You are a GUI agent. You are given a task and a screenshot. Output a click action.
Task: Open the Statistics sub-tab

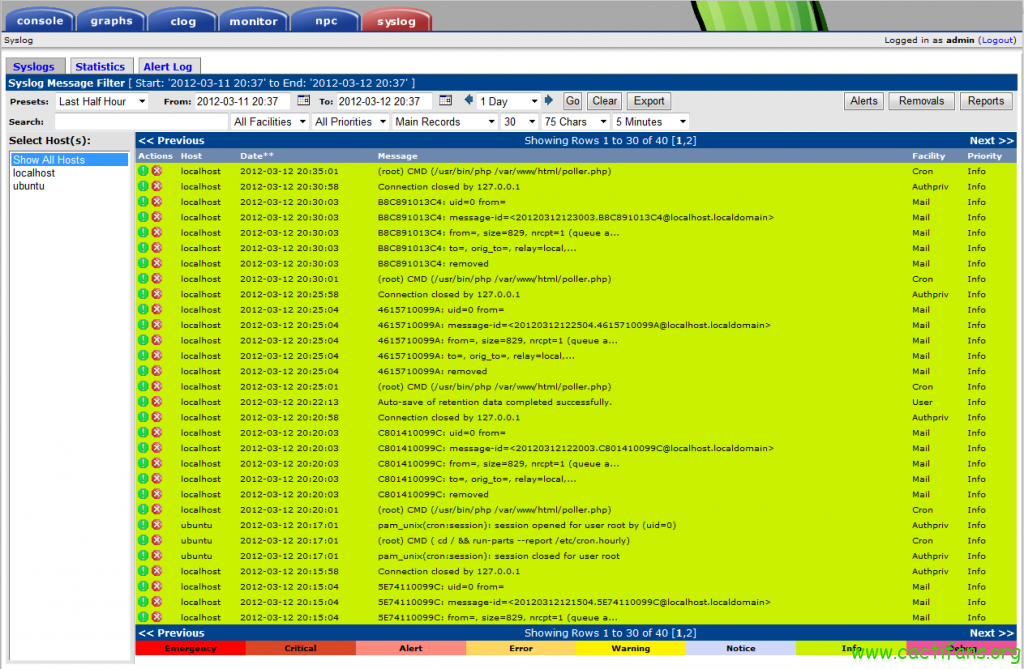tap(100, 66)
